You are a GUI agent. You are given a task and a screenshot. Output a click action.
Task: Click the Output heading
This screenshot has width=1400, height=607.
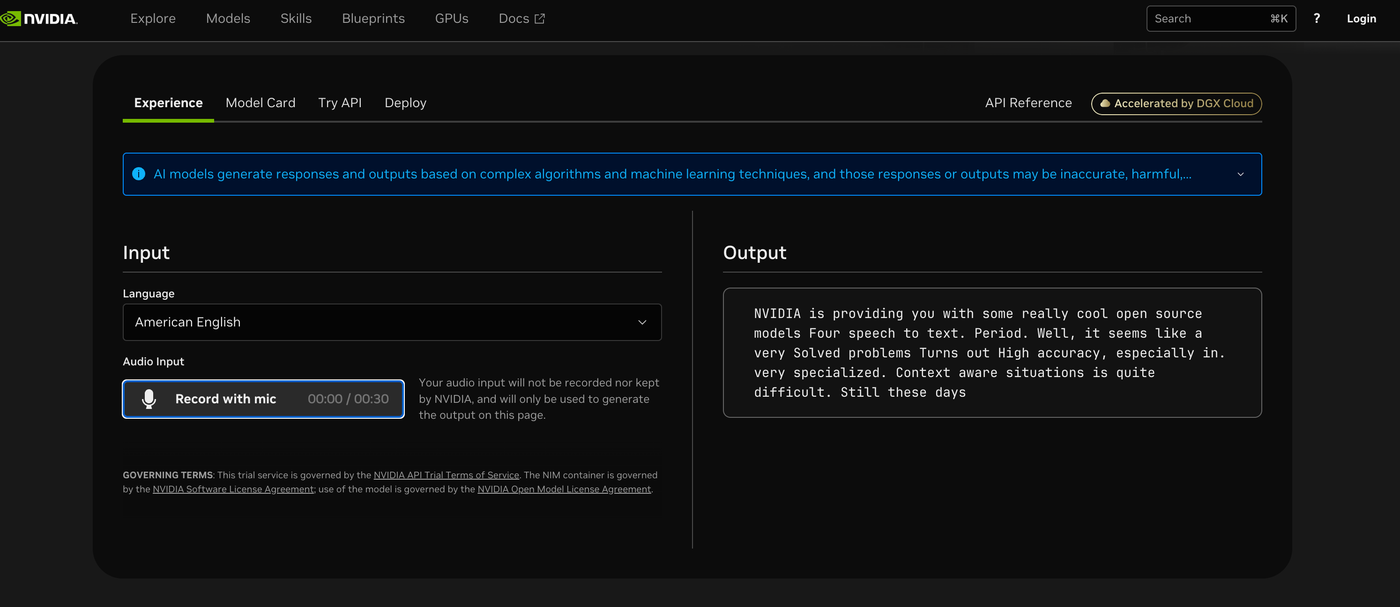755,253
